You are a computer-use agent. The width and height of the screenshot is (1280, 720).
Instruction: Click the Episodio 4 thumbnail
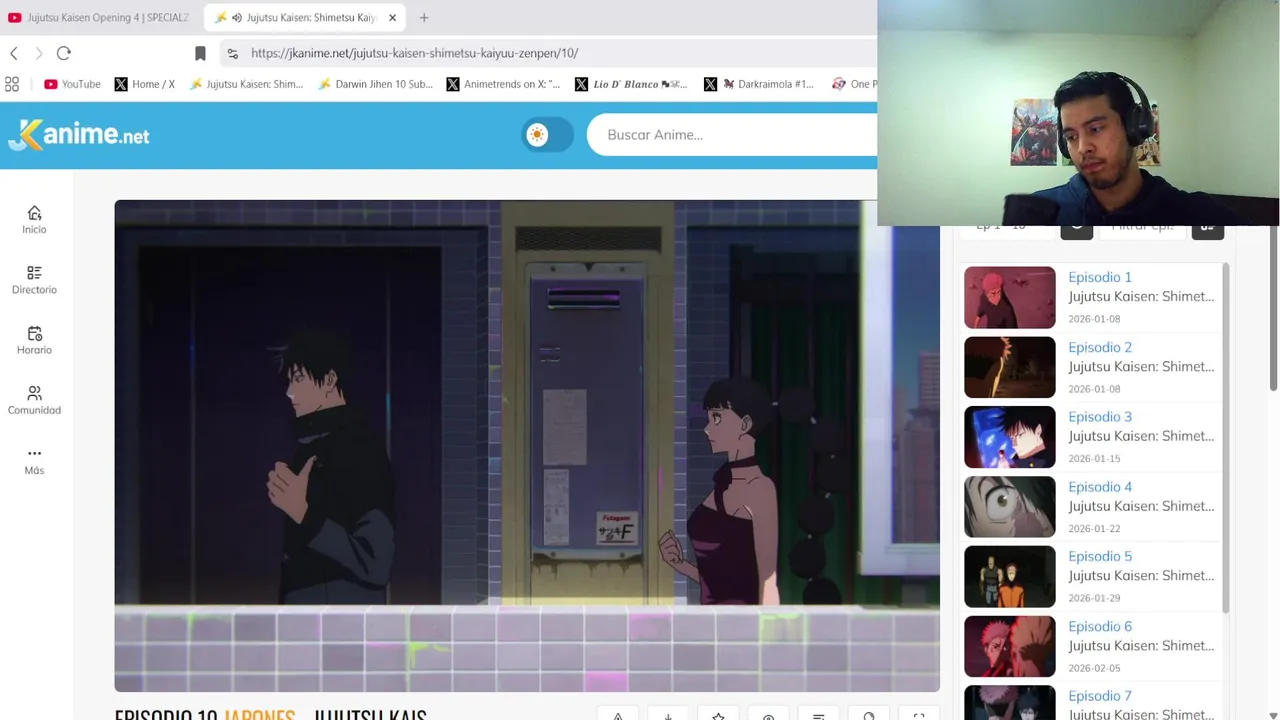(1009, 507)
